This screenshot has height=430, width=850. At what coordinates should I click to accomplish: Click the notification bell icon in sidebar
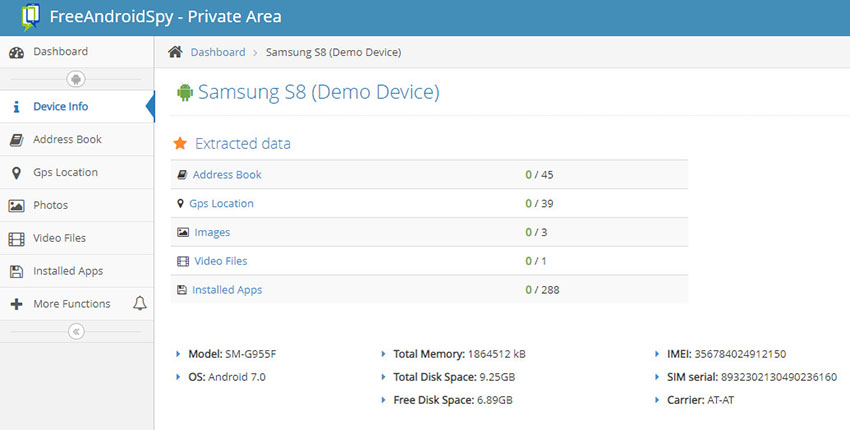pyautogui.click(x=139, y=304)
